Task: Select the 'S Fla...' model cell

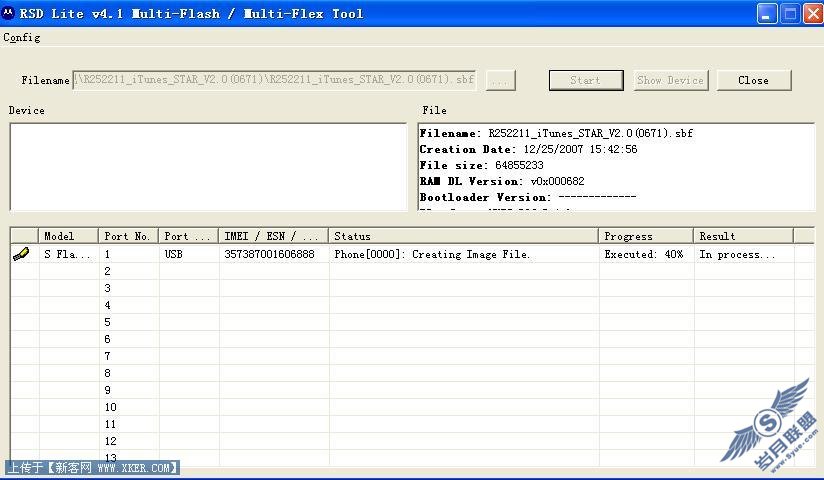Action: tap(68, 254)
